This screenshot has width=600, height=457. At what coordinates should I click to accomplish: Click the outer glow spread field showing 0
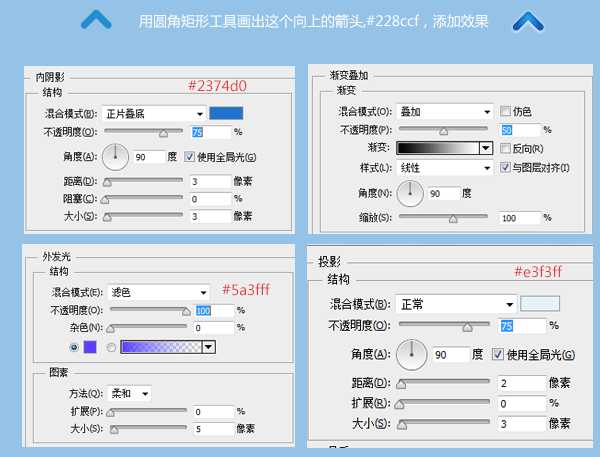pyautogui.click(x=213, y=412)
